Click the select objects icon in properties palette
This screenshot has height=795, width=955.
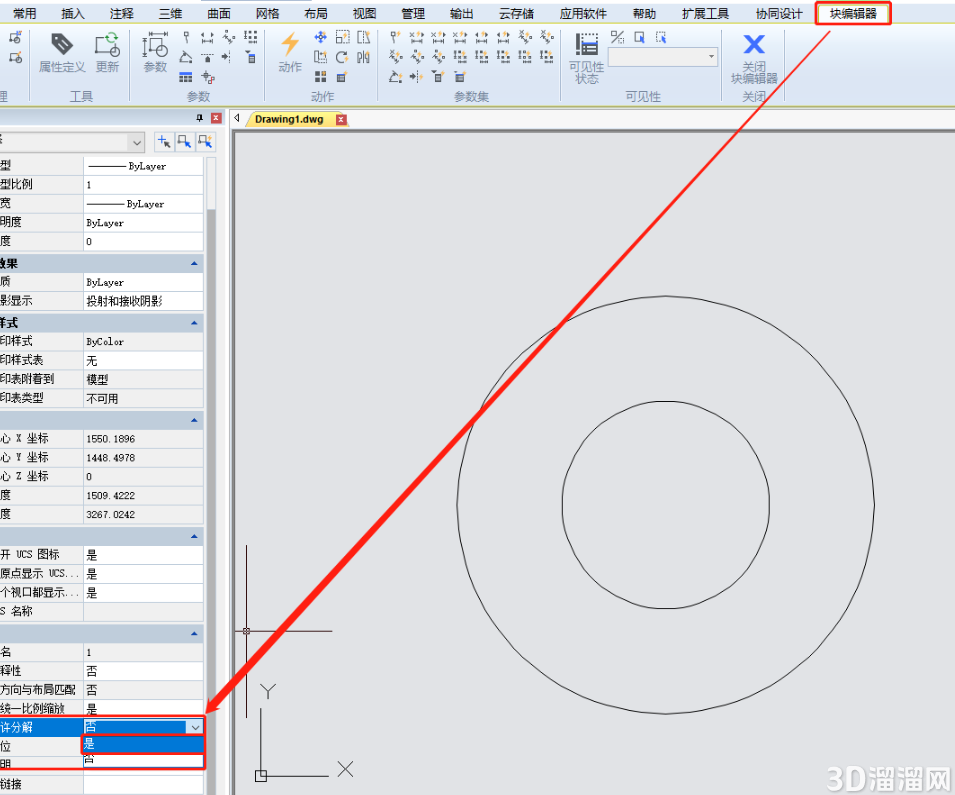tap(184, 143)
